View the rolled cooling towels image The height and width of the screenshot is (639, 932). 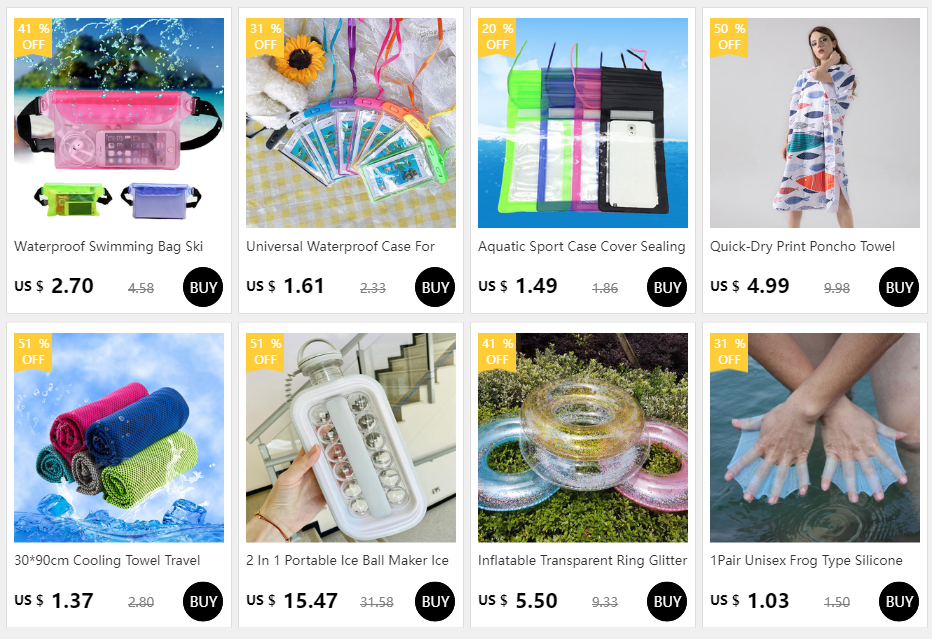click(119, 437)
